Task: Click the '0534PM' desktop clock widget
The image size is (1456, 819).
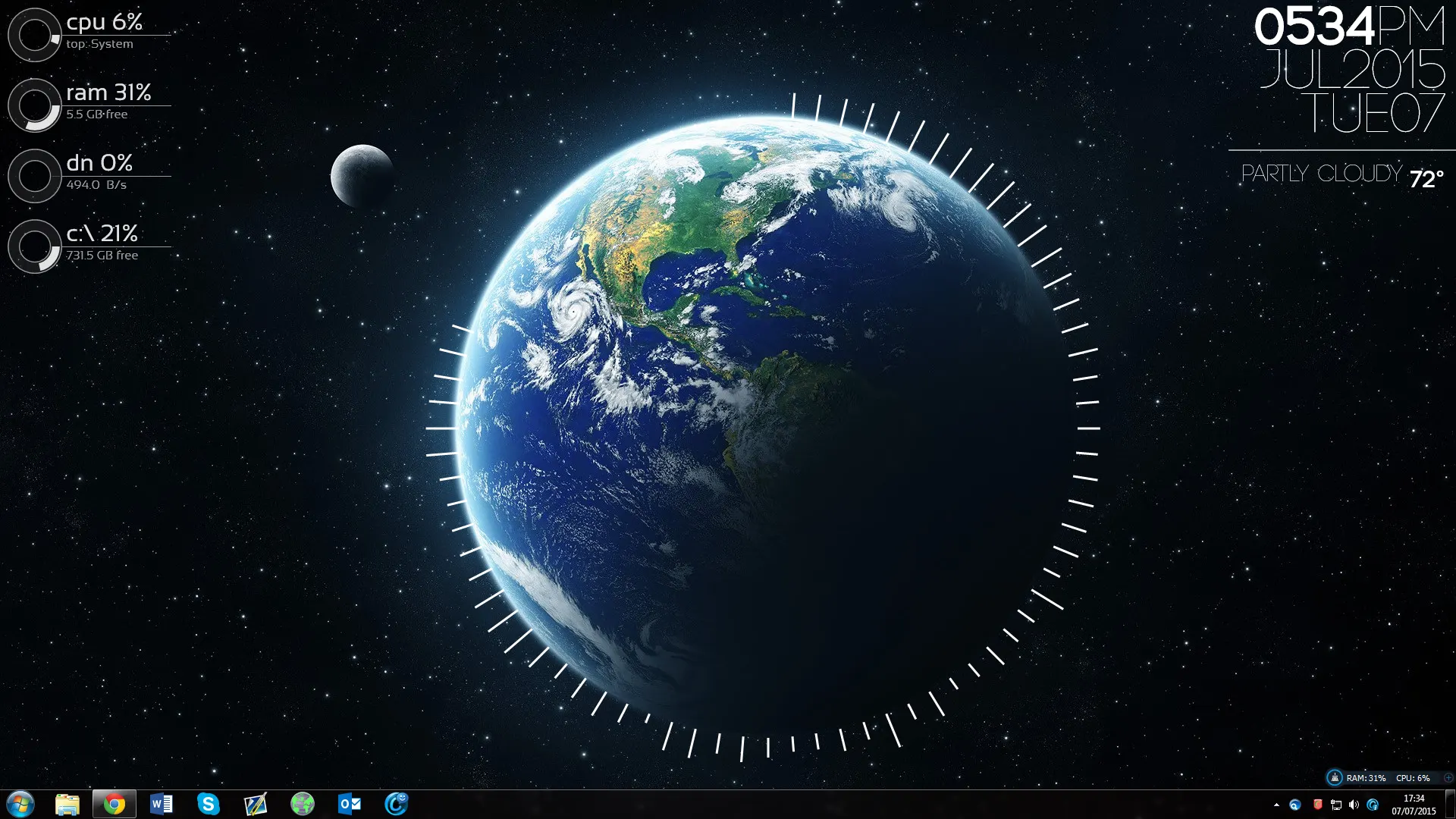Action: tap(1349, 27)
